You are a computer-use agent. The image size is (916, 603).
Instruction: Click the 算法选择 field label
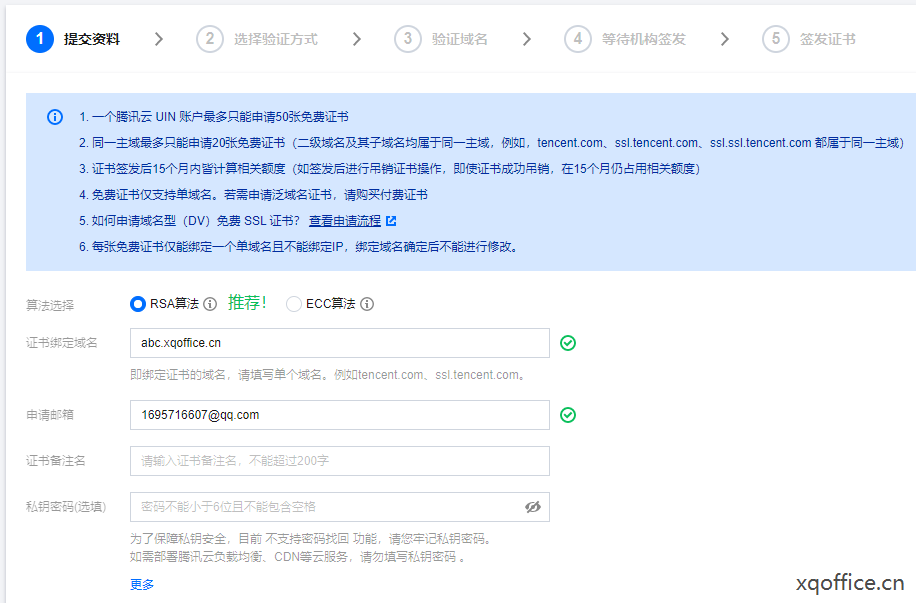pyautogui.click(x=50, y=305)
